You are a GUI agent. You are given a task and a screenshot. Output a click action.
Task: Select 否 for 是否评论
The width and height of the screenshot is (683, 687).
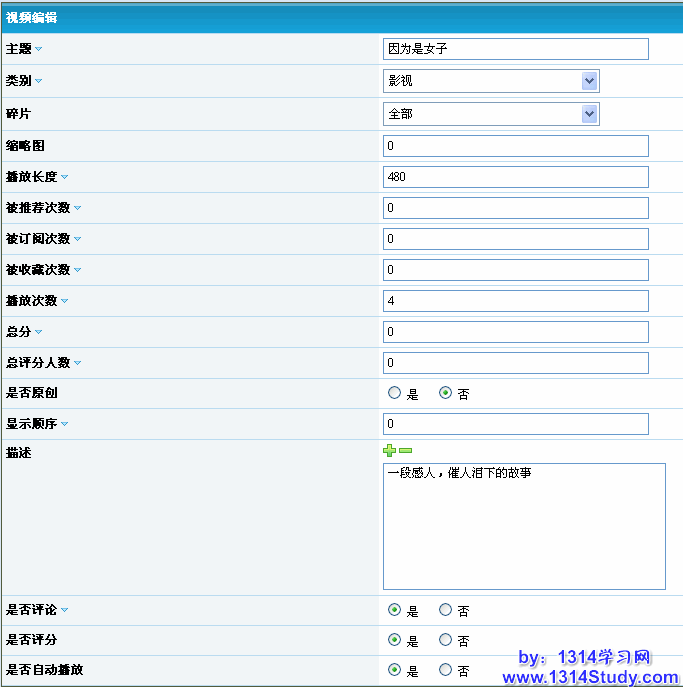pyautogui.click(x=446, y=609)
